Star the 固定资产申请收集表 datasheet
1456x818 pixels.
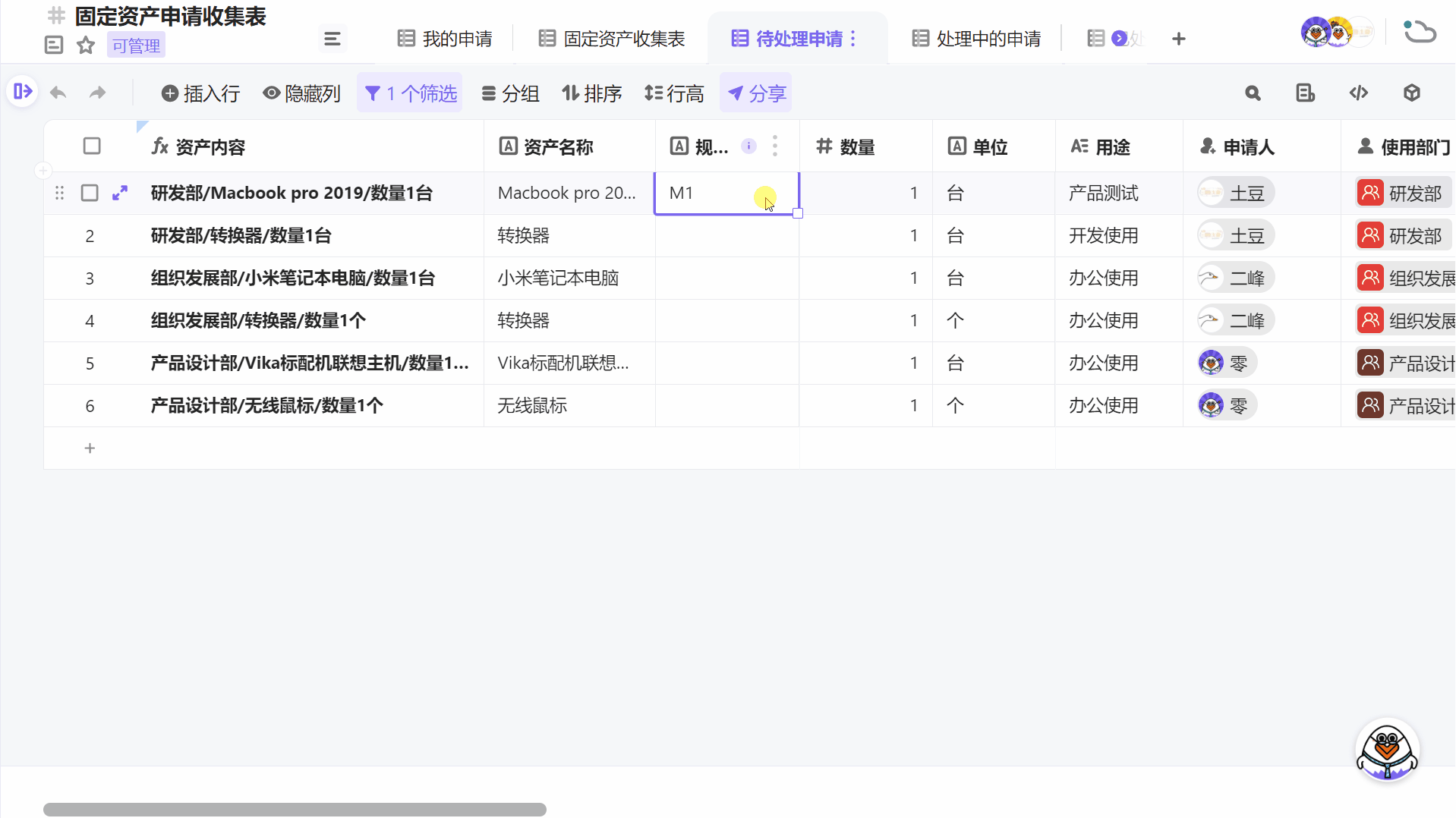coord(85,45)
